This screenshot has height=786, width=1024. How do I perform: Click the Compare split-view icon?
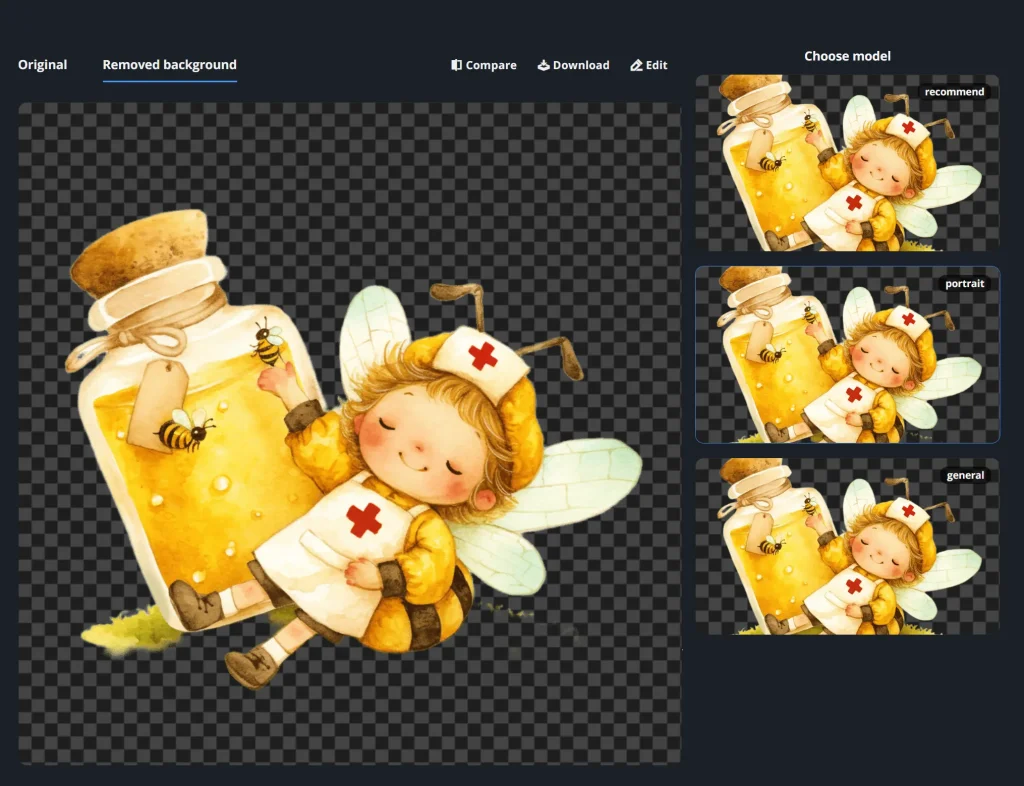[x=456, y=65]
